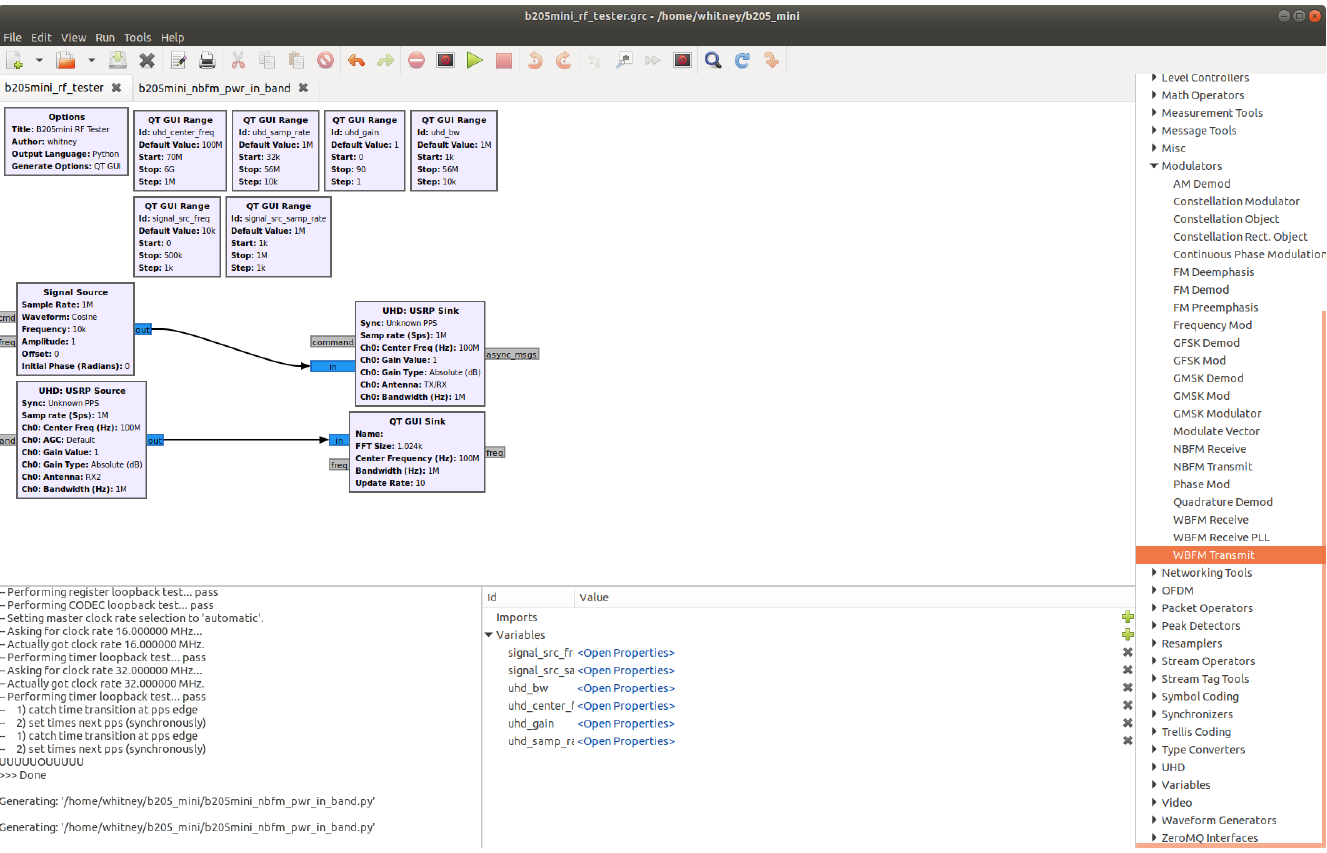1327x853 pixels.
Task: Rotate block counterclockwise with the toolbar icon
Action: pyautogui.click(x=534, y=60)
